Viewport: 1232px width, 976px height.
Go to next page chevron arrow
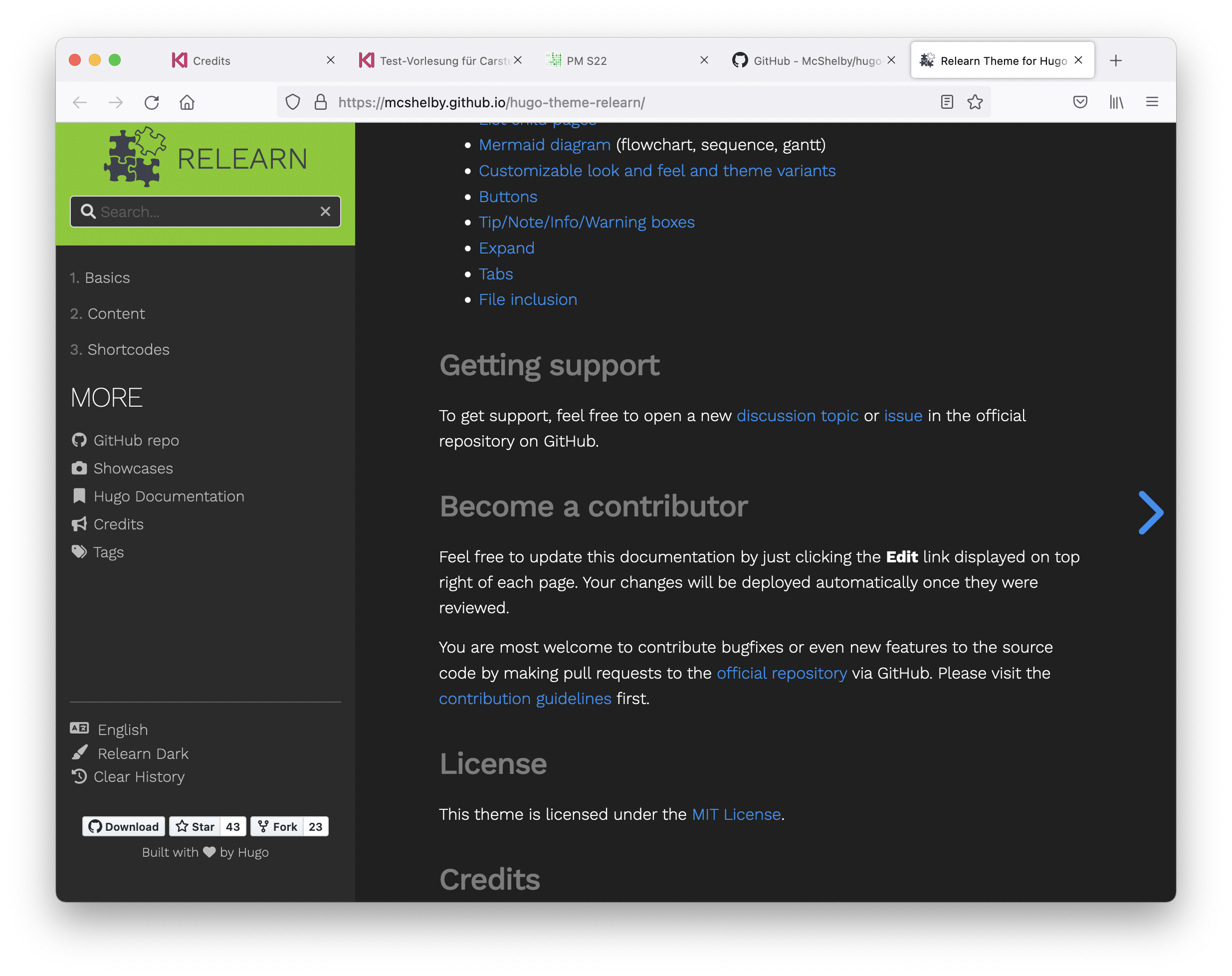point(1150,512)
